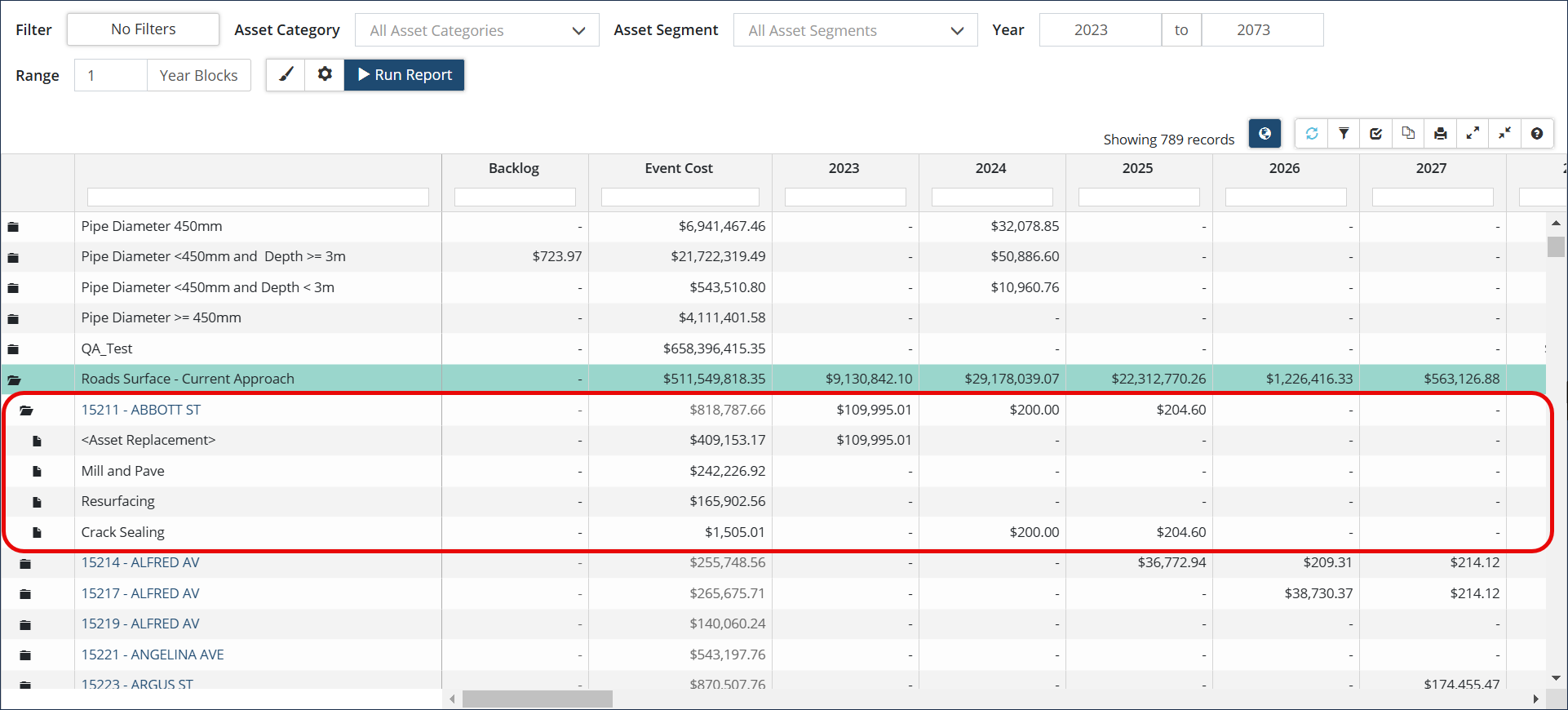This screenshot has width=1568, height=710.
Task: Open help via question mark icon
Action: click(1536, 134)
